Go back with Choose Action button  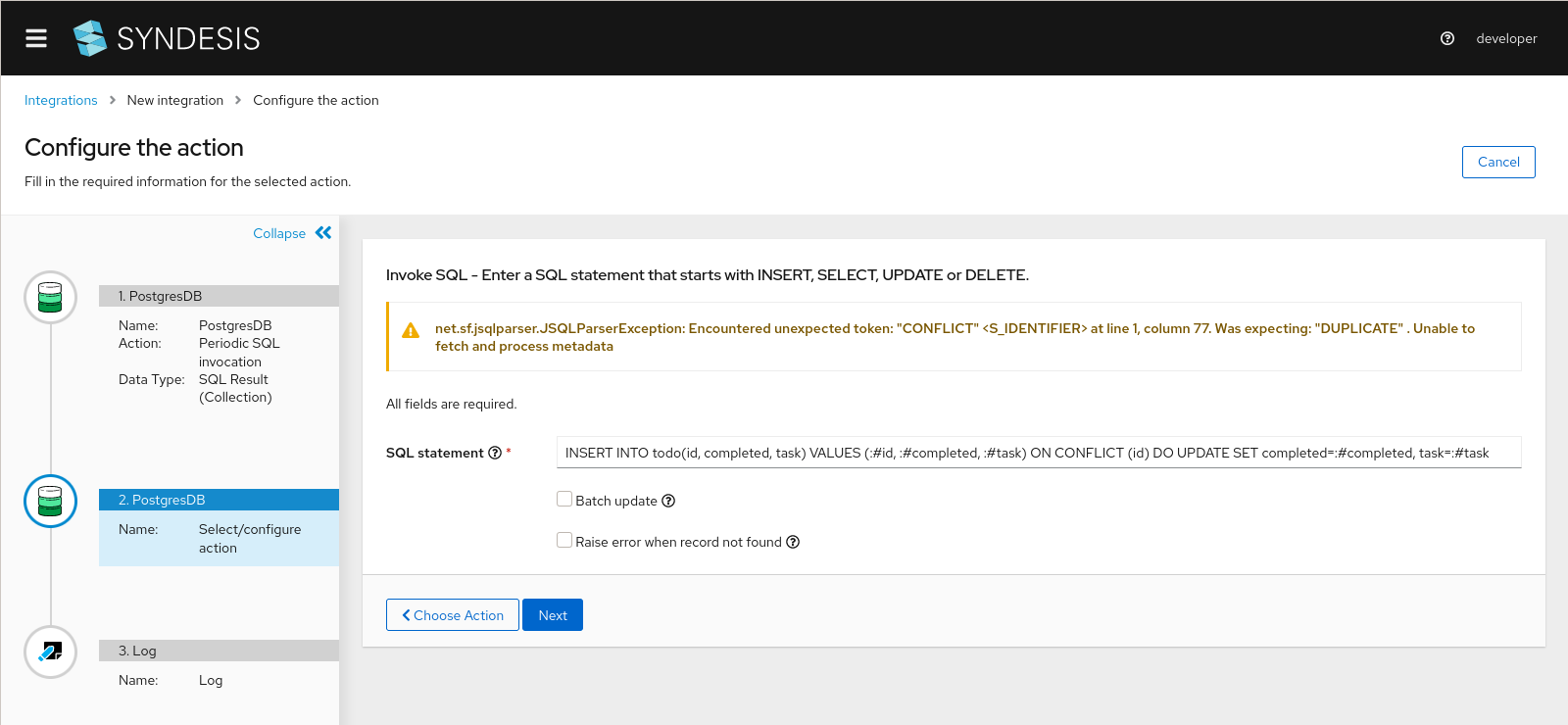pyautogui.click(x=453, y=615)
